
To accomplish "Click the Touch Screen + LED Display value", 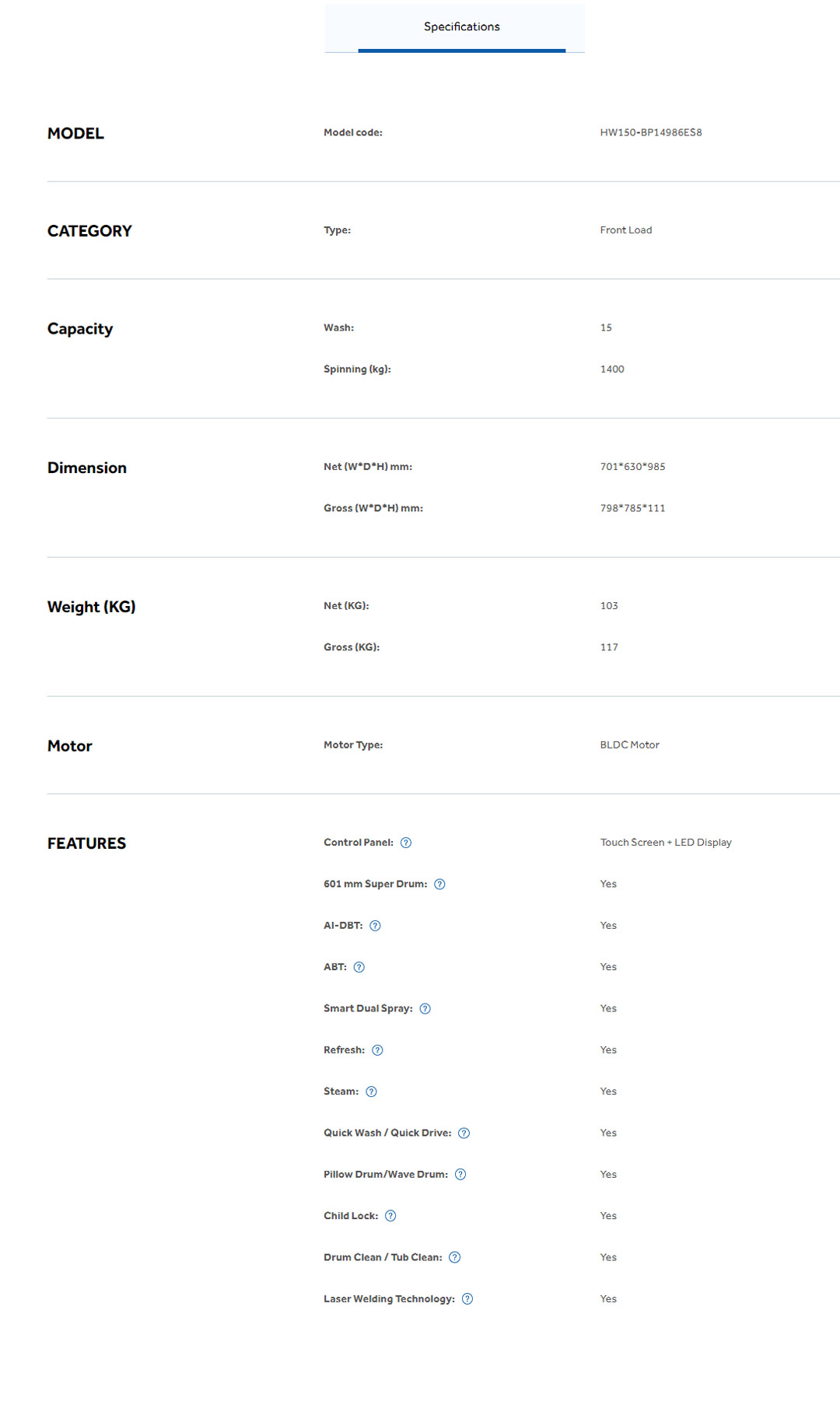I will [666, 843].
